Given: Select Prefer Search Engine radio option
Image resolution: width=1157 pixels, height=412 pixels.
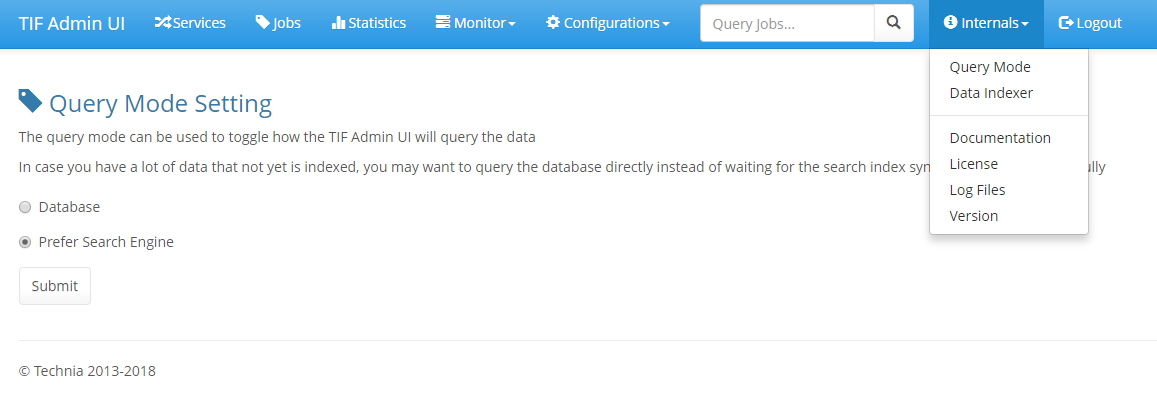Looking at the screenshot, I should click(25, 242).
